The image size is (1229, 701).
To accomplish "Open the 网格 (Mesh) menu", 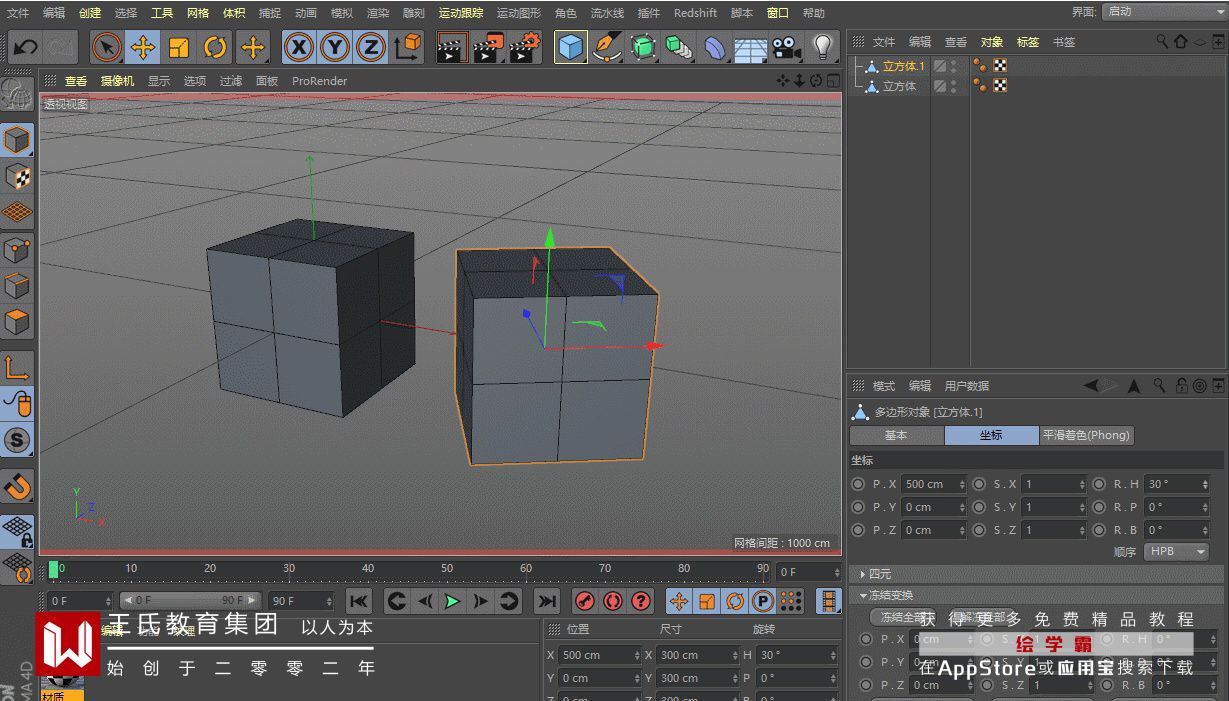I will pos(198,13).
